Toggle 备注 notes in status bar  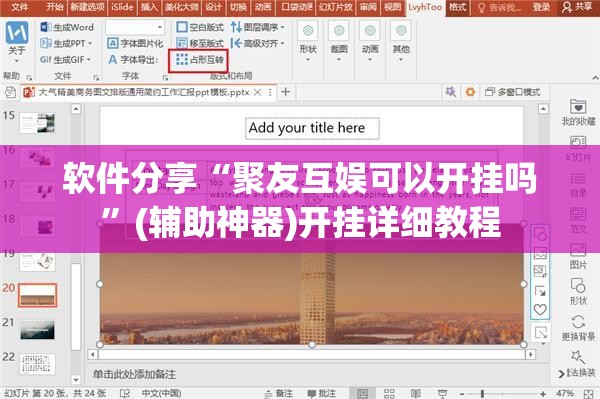click(x=279, y=393)
